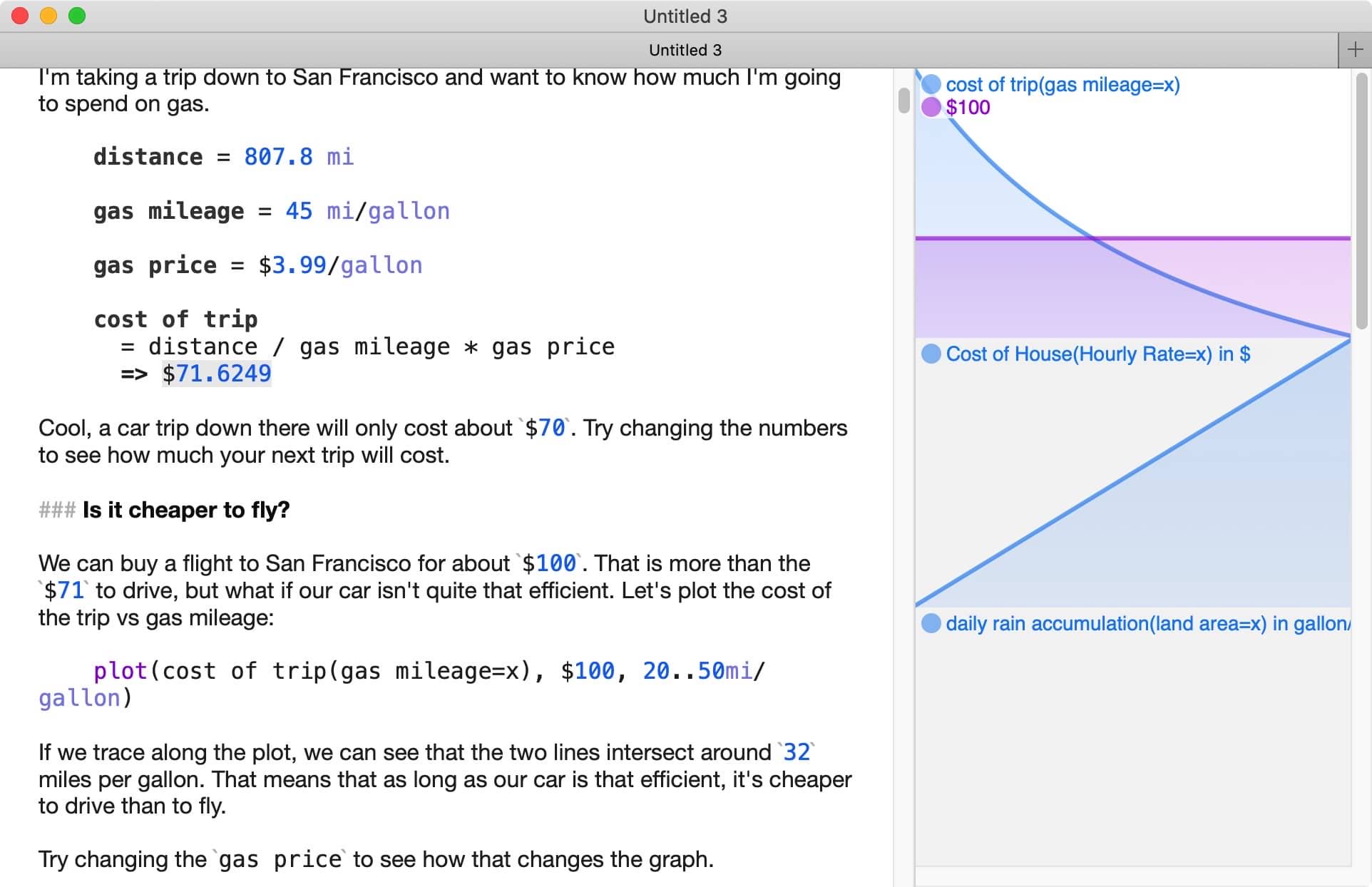Click the plot pane vertical scrollbar thumb
The image size is (1372, 887).
[x=1361, y=200]
